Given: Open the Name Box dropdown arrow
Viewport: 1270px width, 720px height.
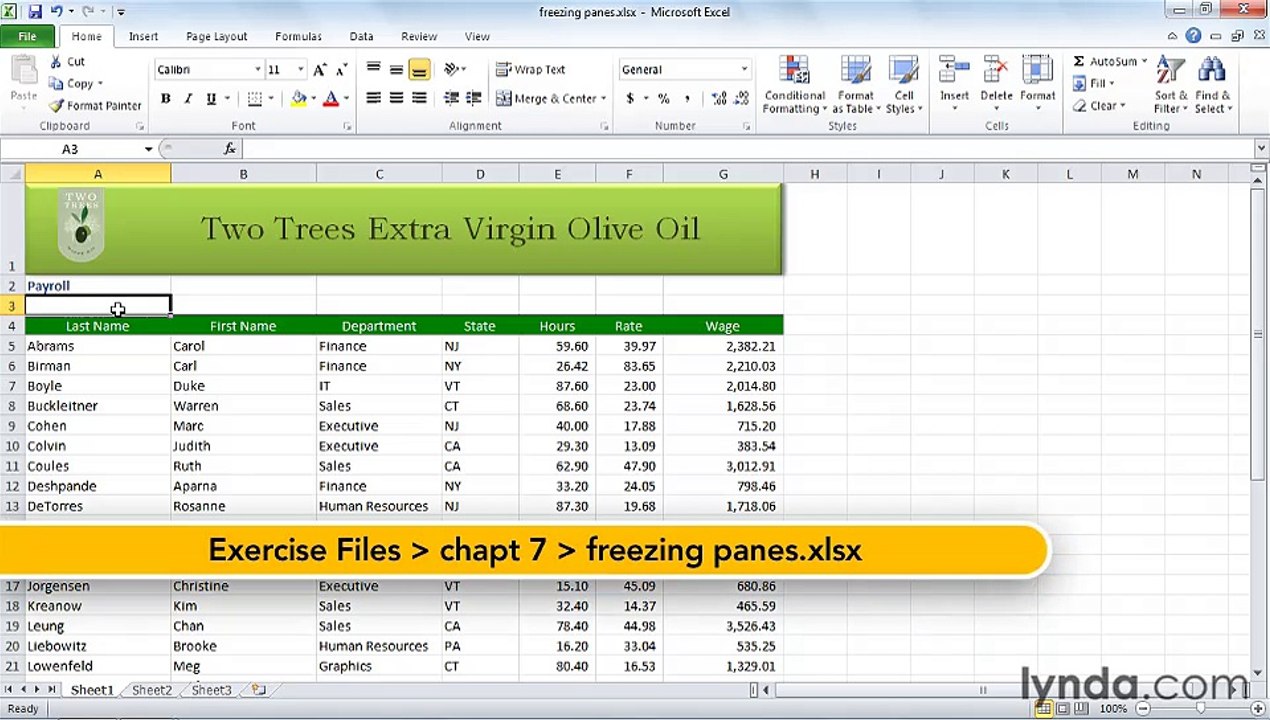Looking at the screenshot, I should [x=148, y=149].
